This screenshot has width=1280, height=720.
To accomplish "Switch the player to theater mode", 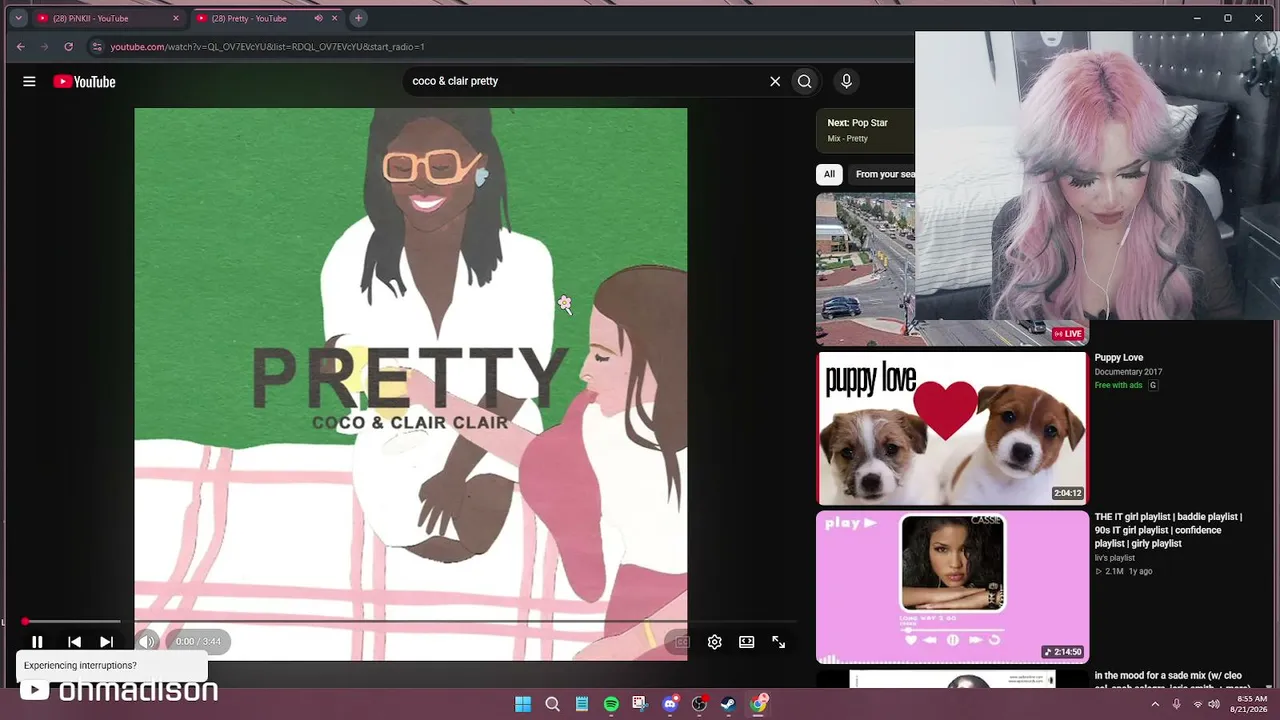I will click(x=747, y=642).
